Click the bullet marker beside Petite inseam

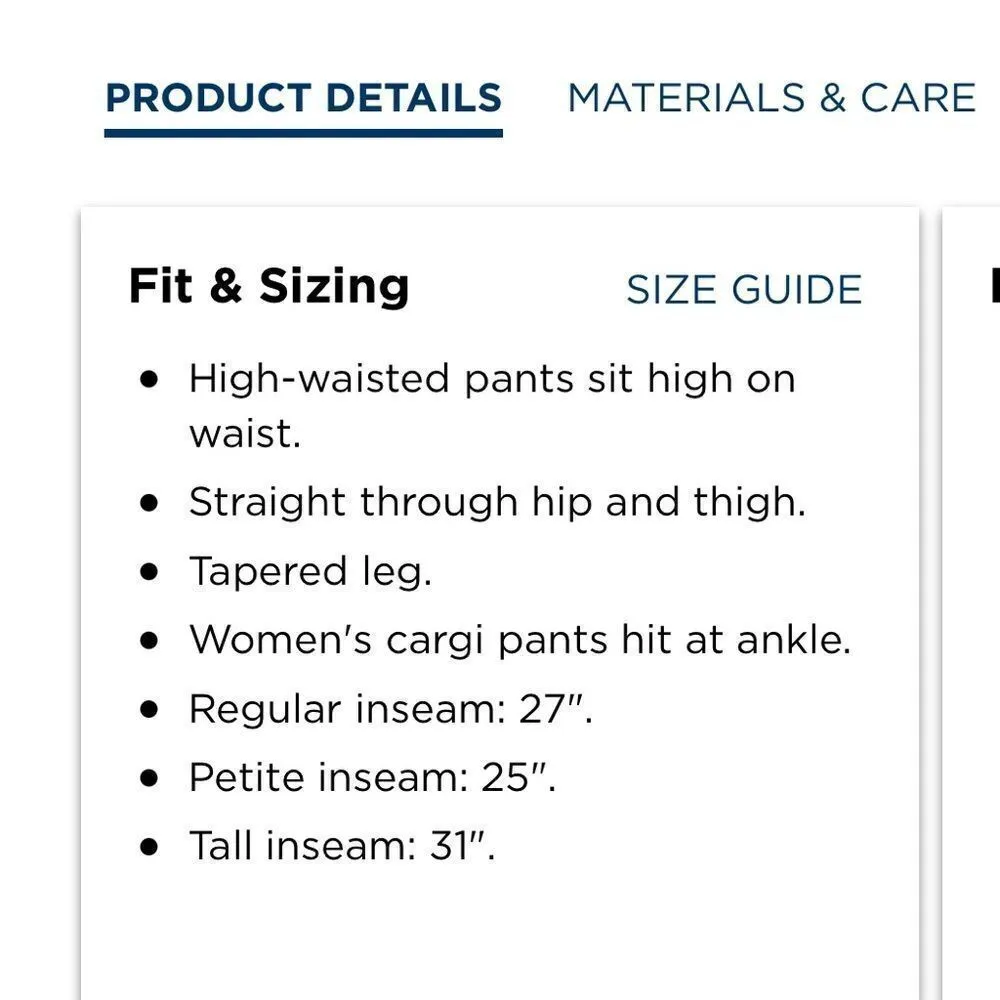(150, 777)
